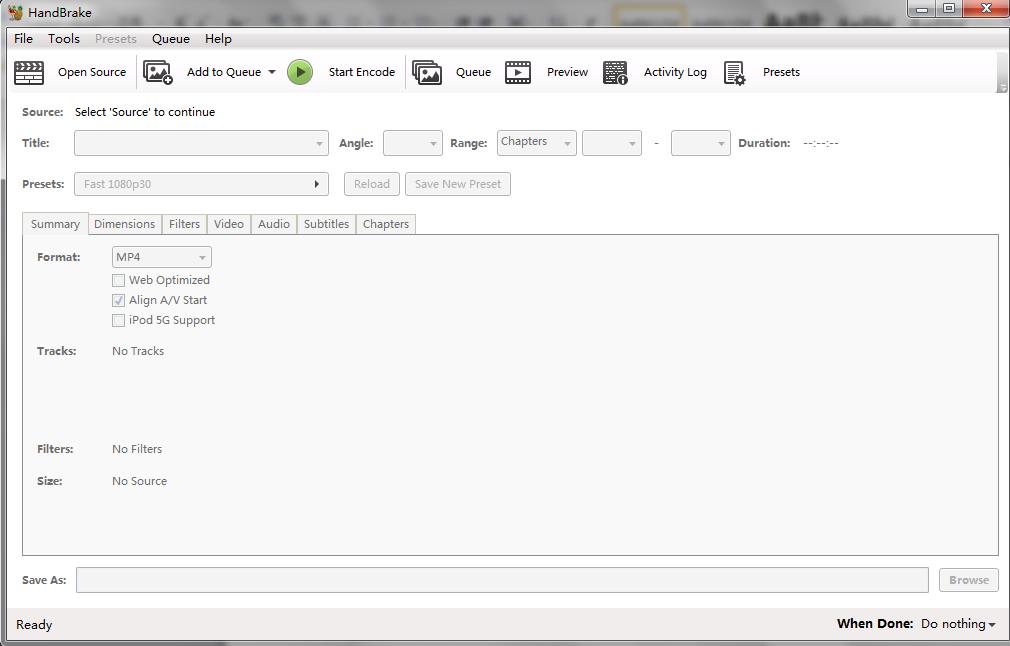Viewport: 1010px width, 646px height.
Task: Click the Activity Log label
Action: 675,72
